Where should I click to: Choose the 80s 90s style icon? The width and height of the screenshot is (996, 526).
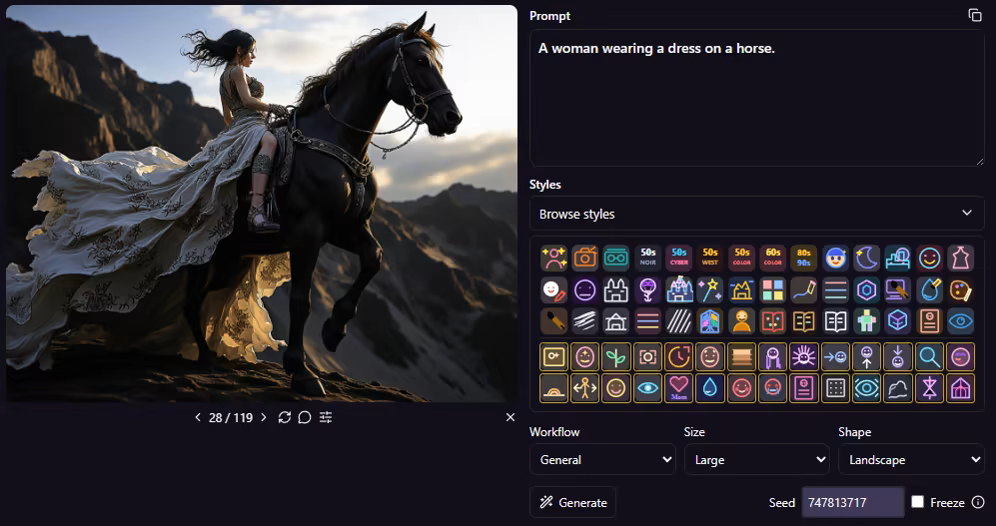[804, 258]
